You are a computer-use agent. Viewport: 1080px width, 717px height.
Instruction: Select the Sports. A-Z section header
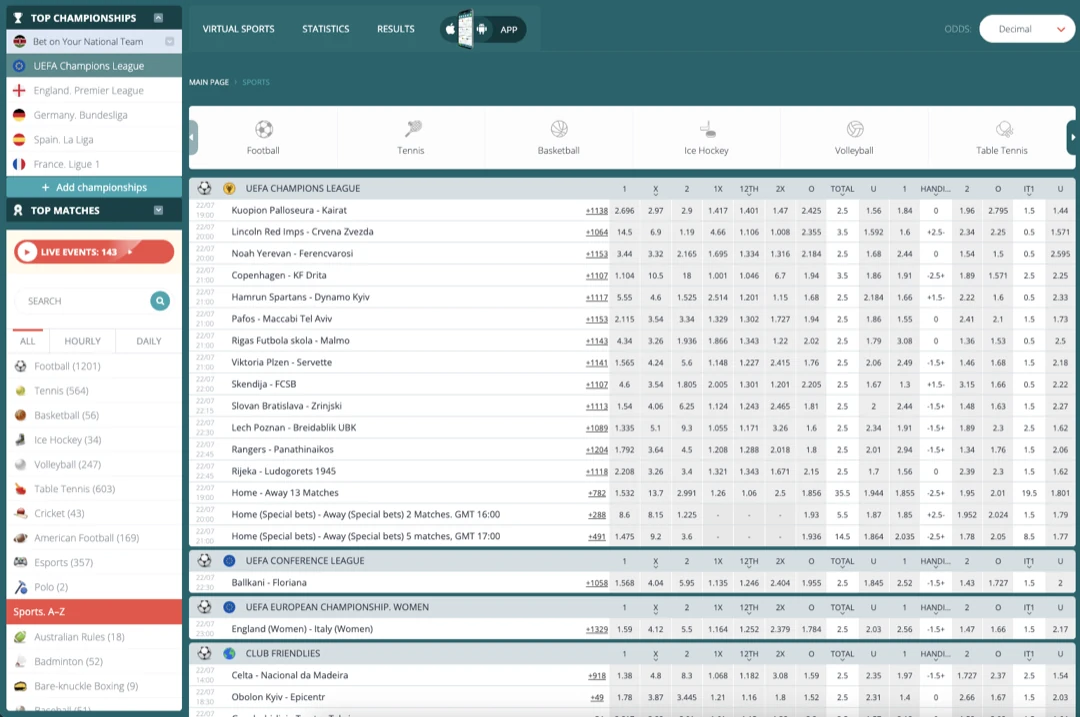pos(94,612)
